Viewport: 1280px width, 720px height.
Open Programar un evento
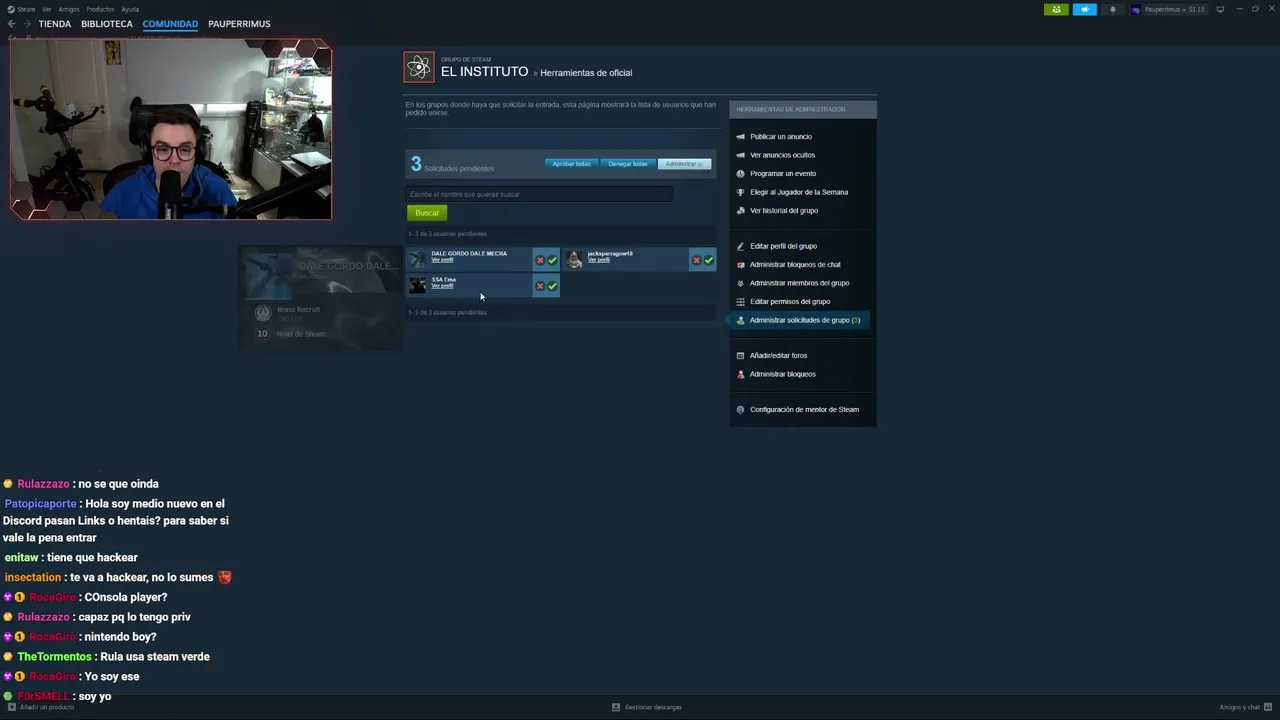pos(783,174)
